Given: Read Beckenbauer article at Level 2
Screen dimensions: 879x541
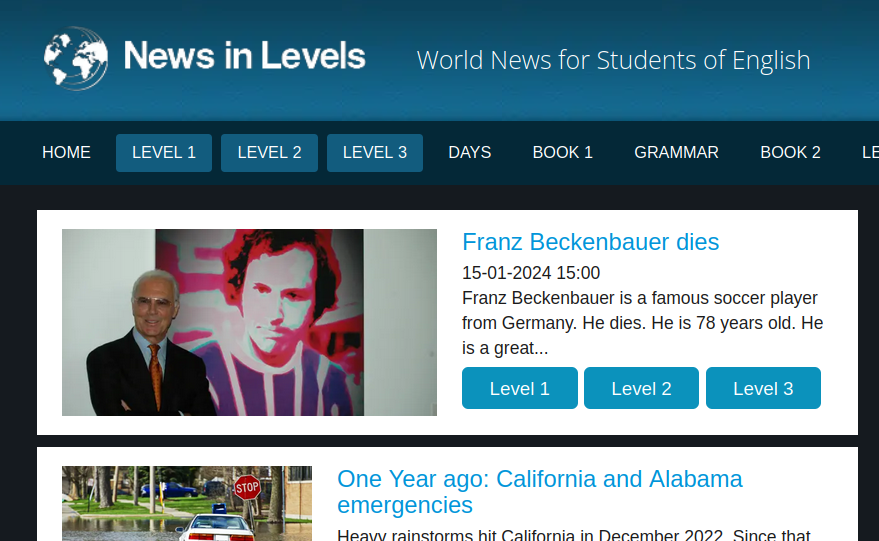Looking at the screenshot, I should point(641,389).
